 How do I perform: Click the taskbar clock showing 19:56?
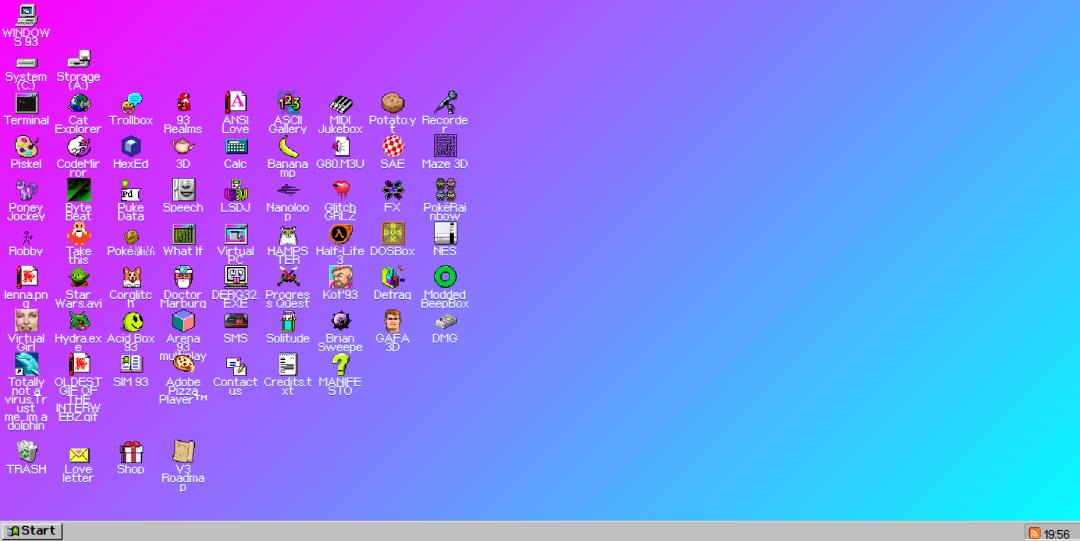1057,534
